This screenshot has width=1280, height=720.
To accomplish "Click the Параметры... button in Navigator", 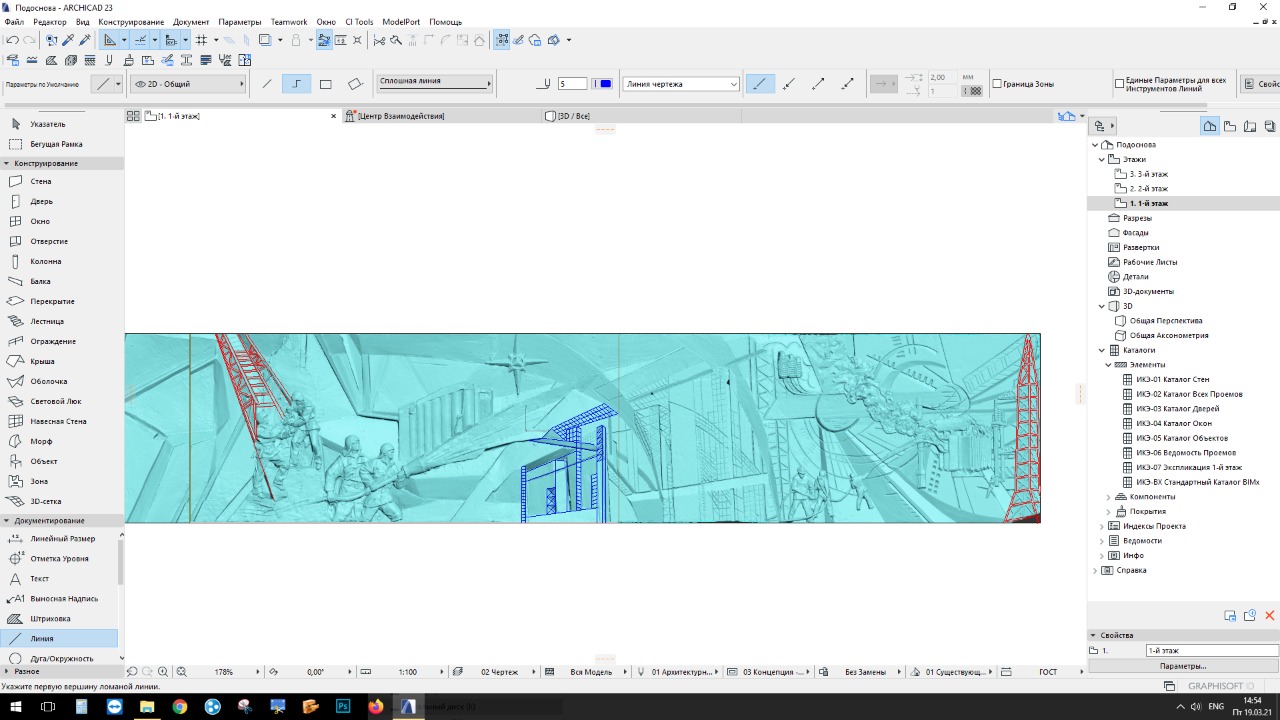I will point(1183,666).
